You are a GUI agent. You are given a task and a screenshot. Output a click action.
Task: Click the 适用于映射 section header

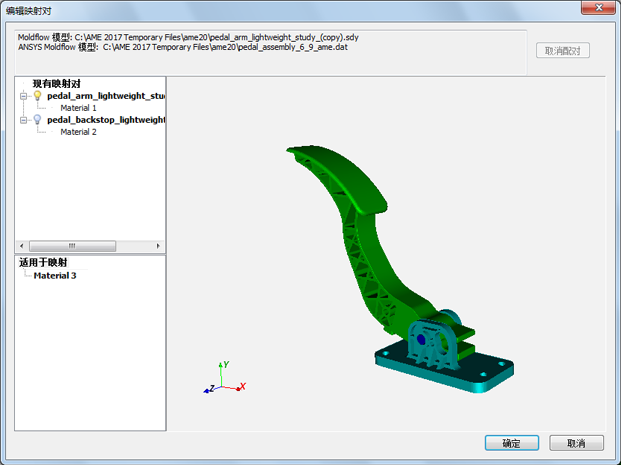43,262
